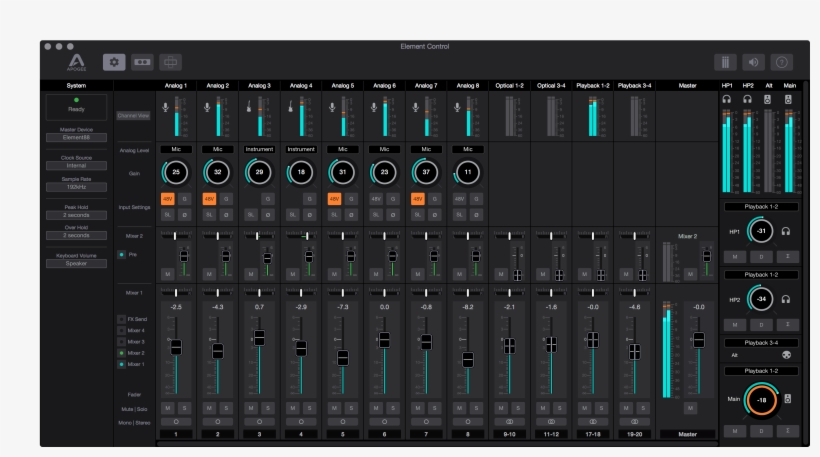Screen dimensions: 820x457
Task: Click the Main volume knob showing -18
Action: coord(761,400)
